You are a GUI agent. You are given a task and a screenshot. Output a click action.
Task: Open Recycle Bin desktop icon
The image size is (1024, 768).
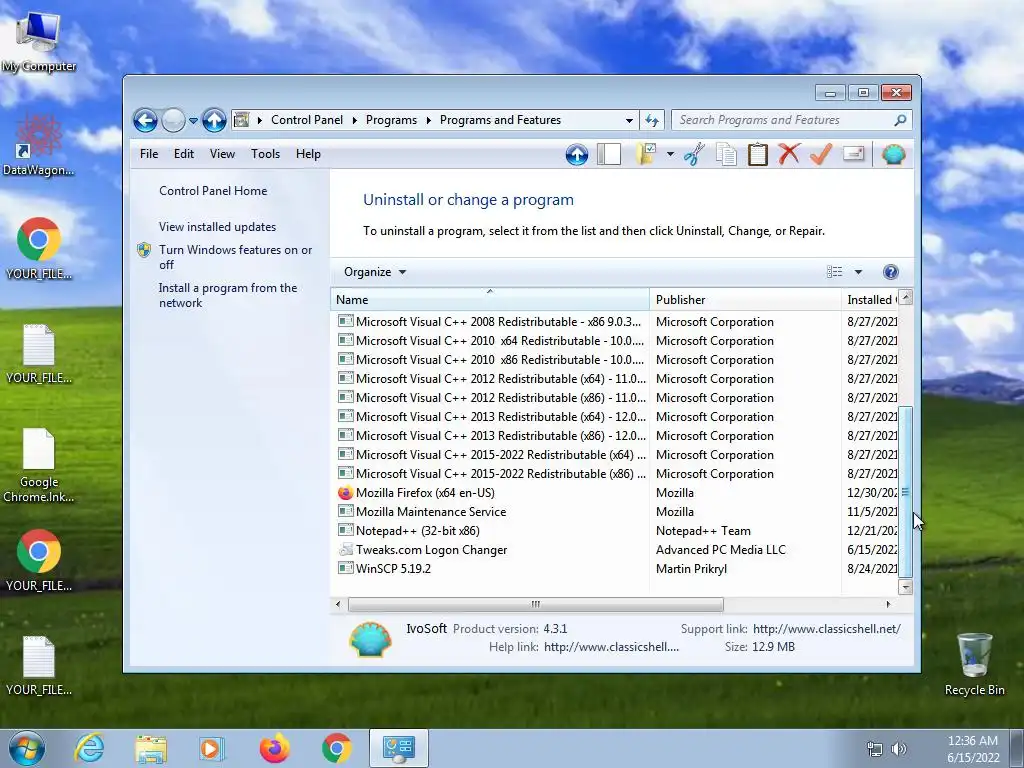974,664
